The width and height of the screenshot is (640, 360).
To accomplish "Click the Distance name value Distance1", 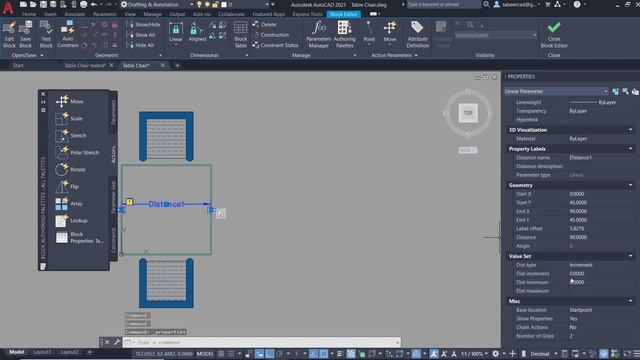I will point(580,158).
